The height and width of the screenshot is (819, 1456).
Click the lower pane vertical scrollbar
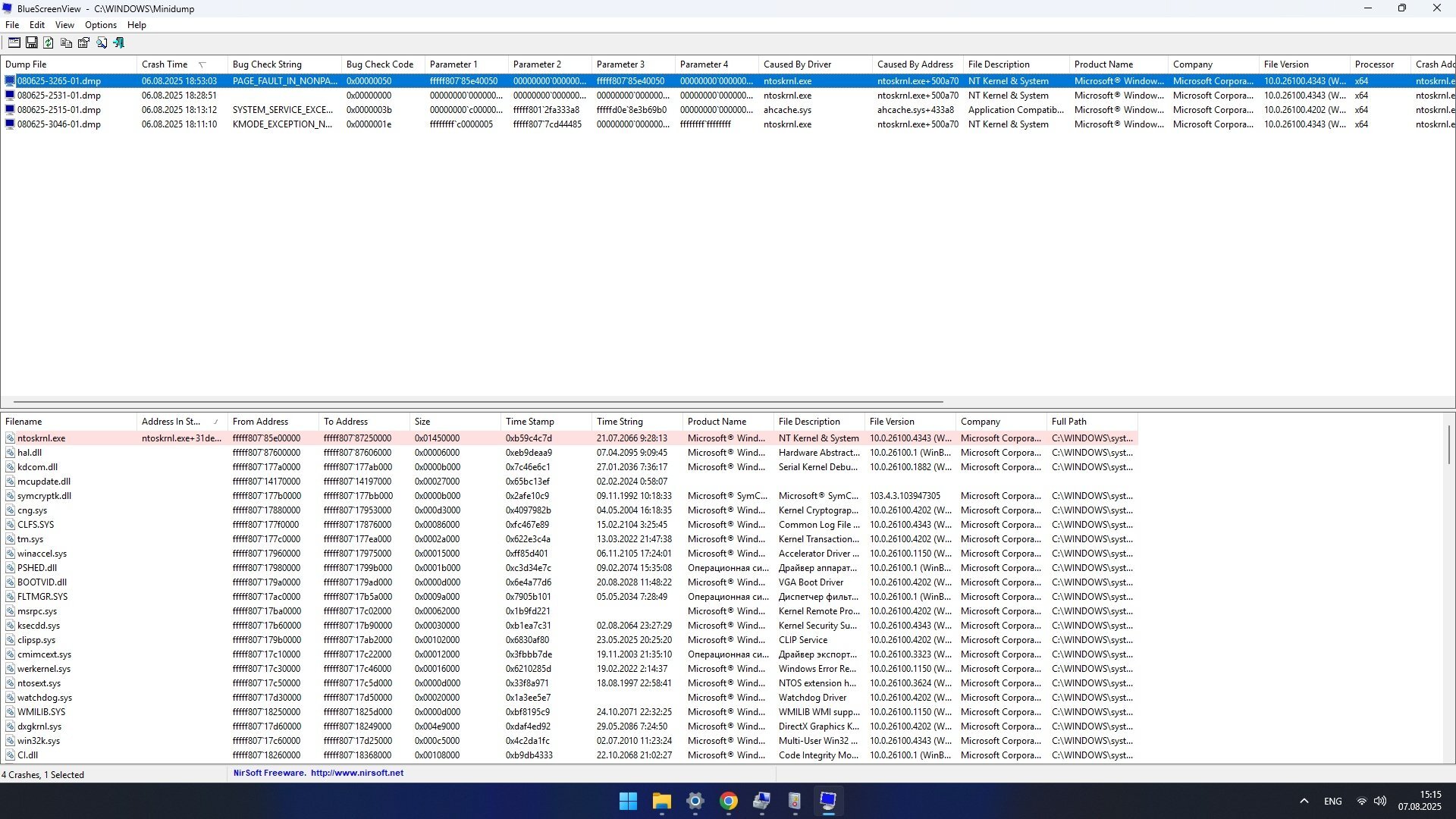(x=1449, y=444)
